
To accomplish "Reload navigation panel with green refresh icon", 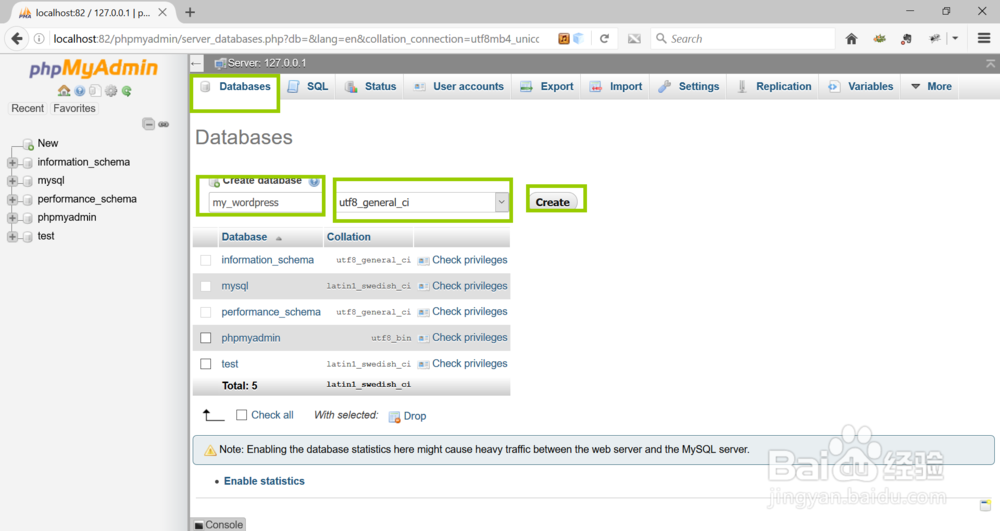I will click(x=127, y=91).
